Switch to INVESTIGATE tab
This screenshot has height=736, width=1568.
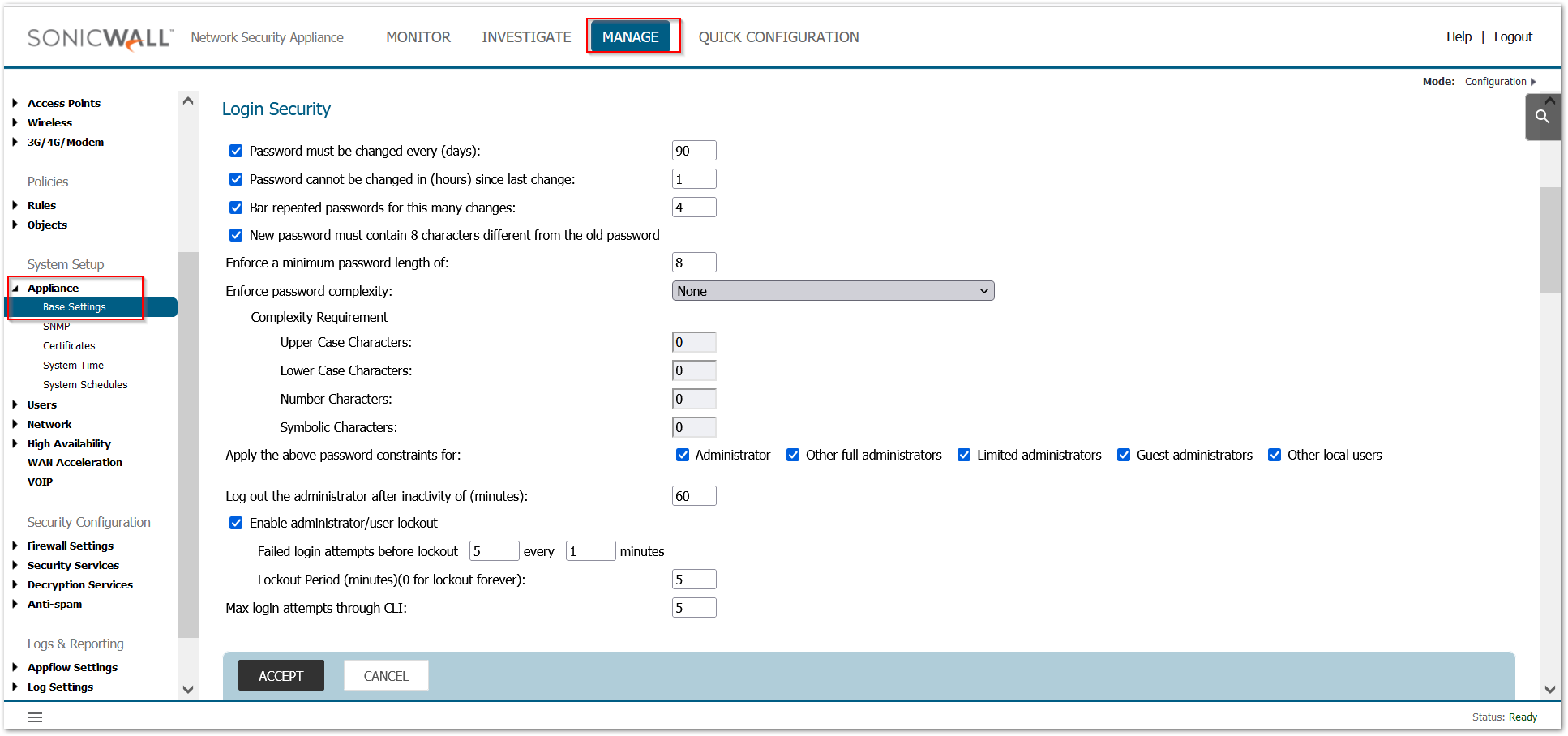click(526, 37)
